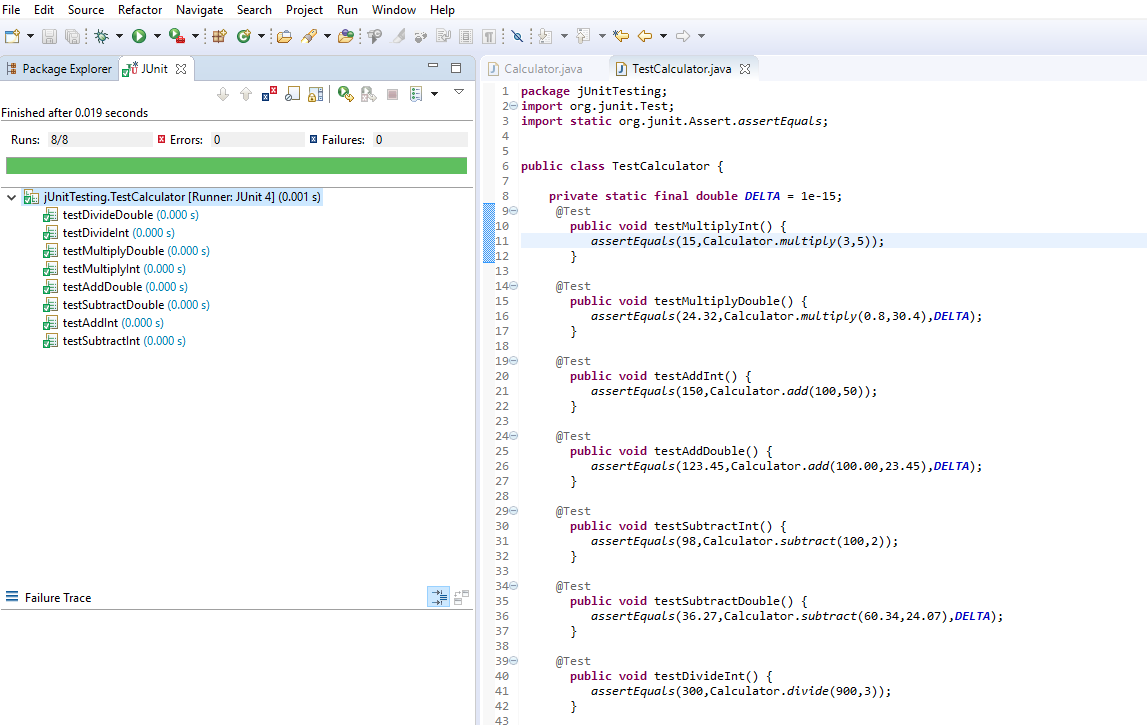The image size is (1147, 725).
Task: Toggle Filter Stack Trace in Failure Trace
Action: point(438,597)
